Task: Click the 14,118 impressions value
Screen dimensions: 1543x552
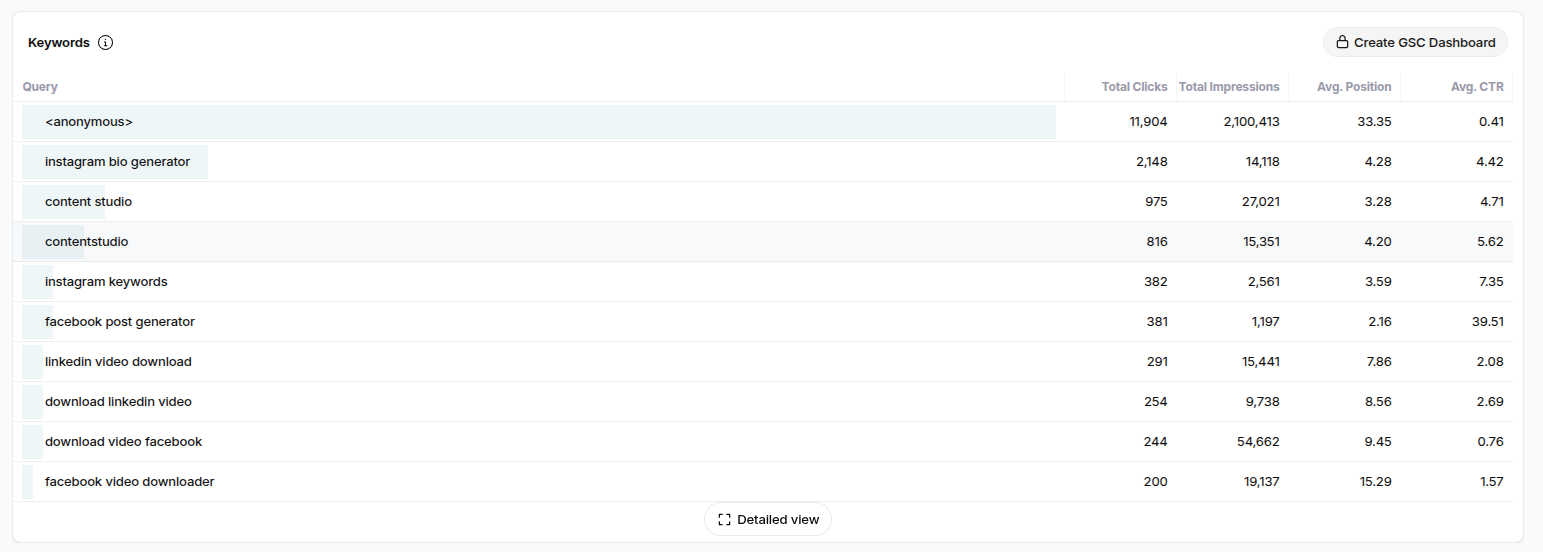Action: 1262,162
